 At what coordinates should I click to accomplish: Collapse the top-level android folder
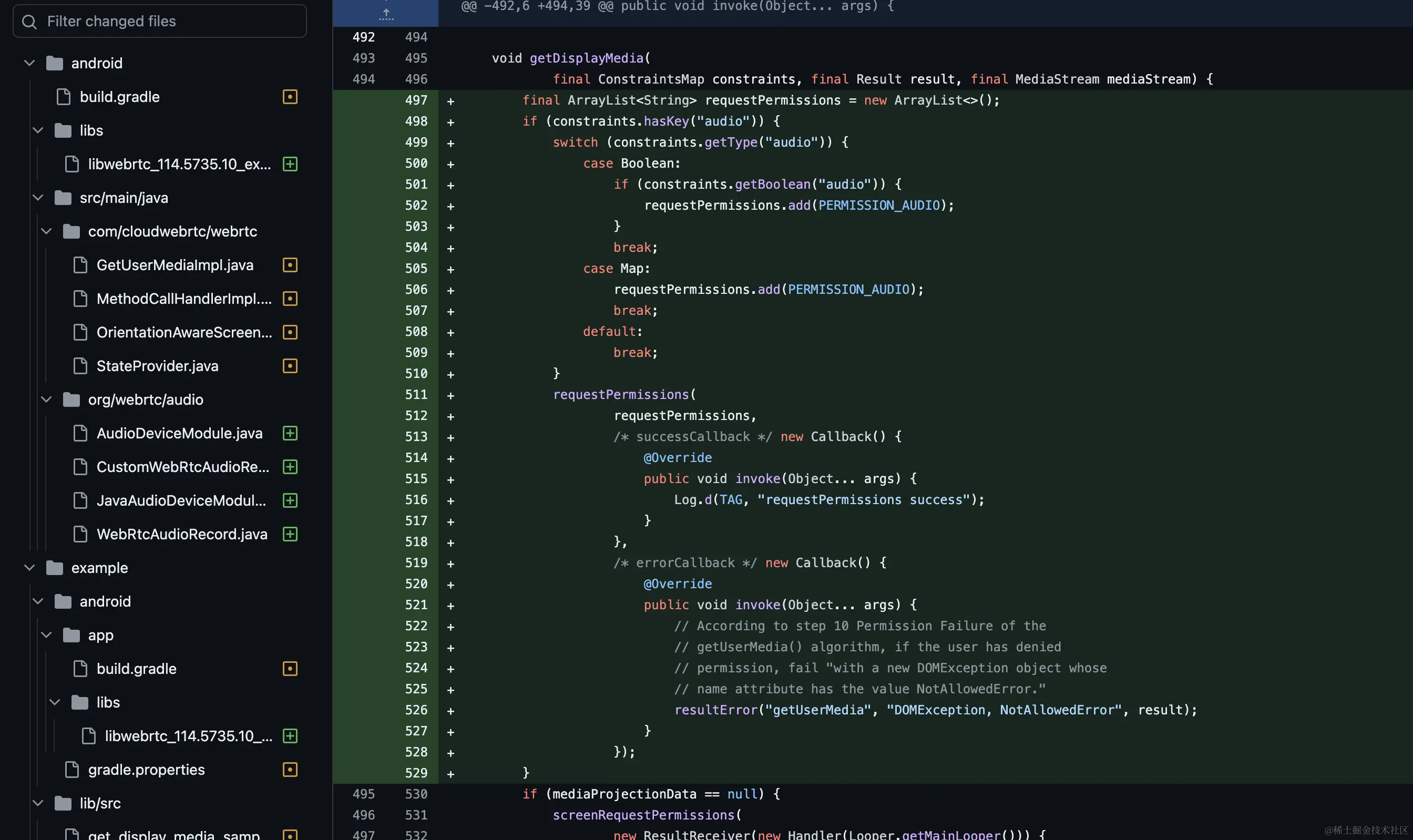click(29, 63)
